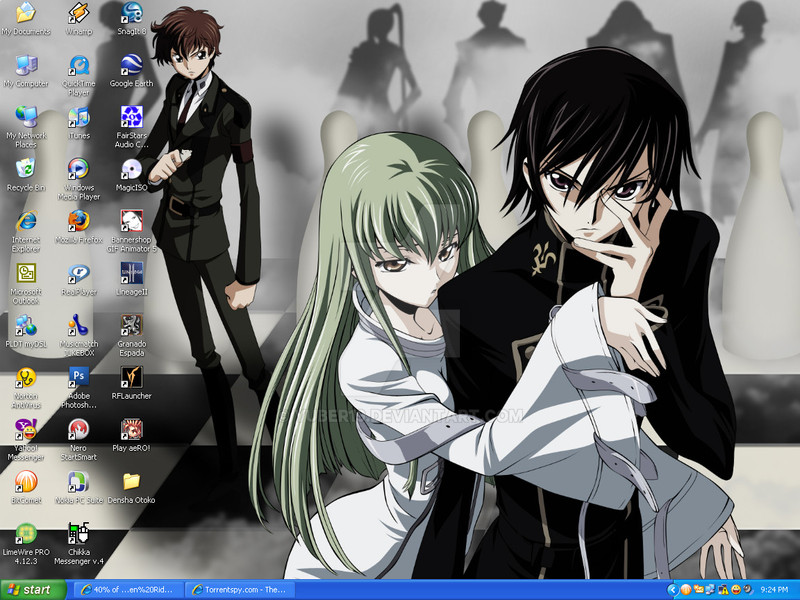The width and height of the screenshot is (800, 600).
Task: Click the orange round tray icon
Action: click(x=686, y=590)
